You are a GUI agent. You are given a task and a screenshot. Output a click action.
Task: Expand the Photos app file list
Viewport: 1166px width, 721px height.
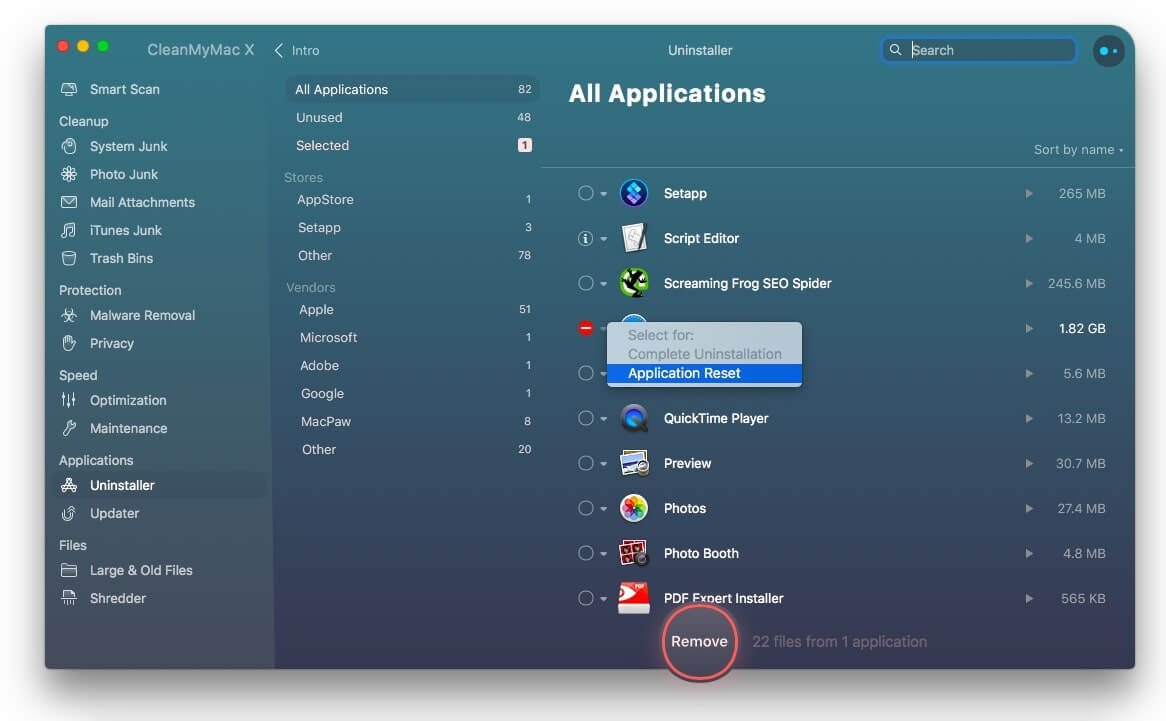[x=1029, y=508]
